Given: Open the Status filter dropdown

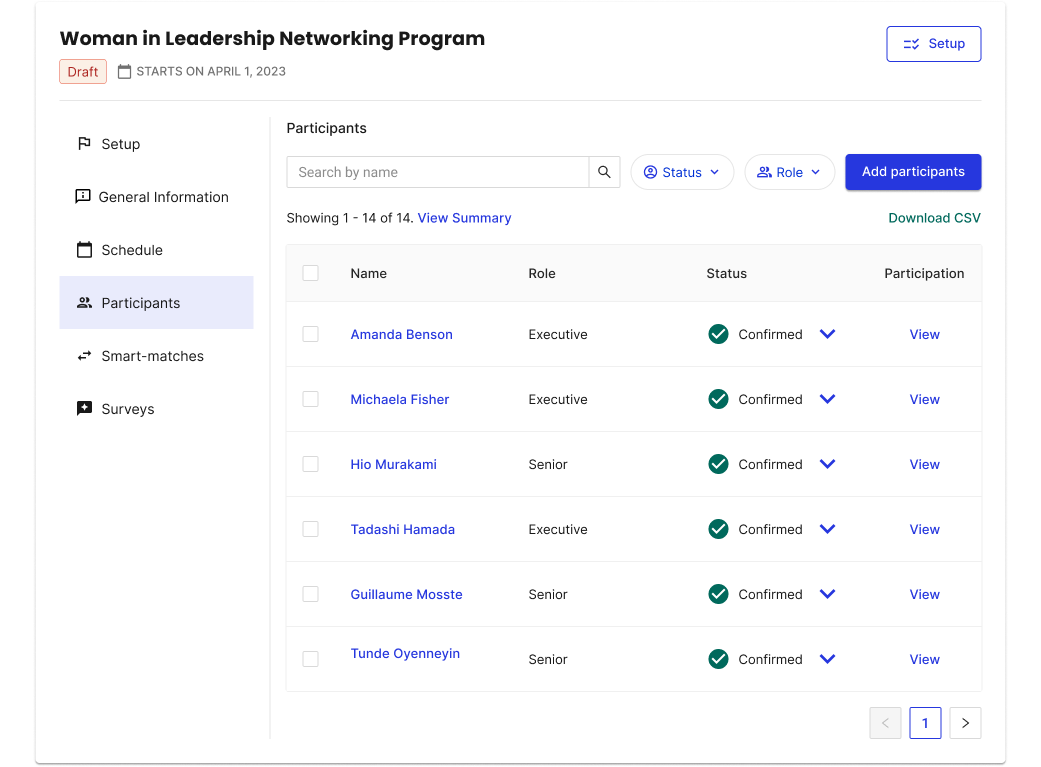Looking at the screenshot, I should (682, 172).
